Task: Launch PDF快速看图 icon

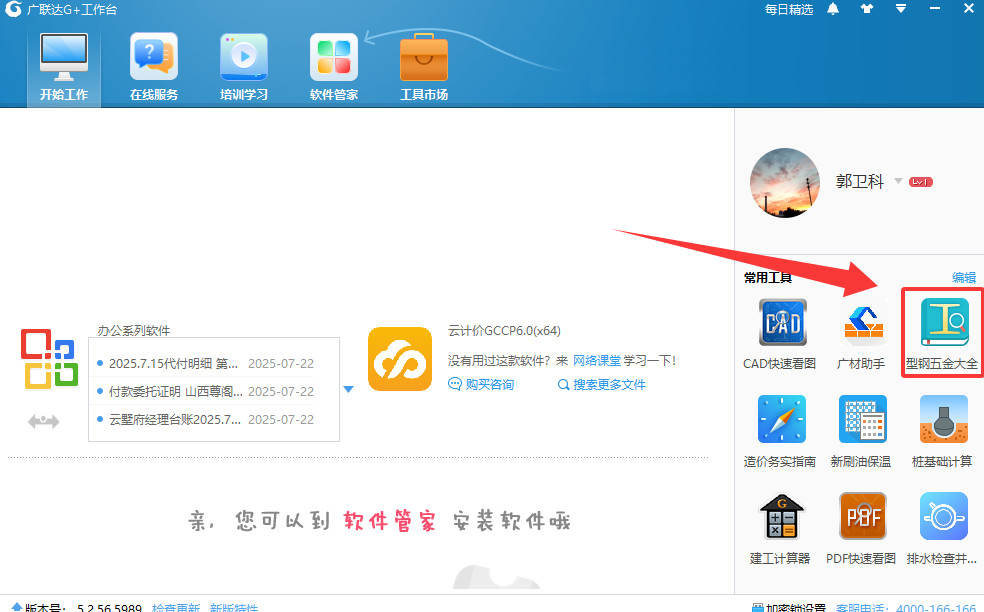Action: point(863,517)
